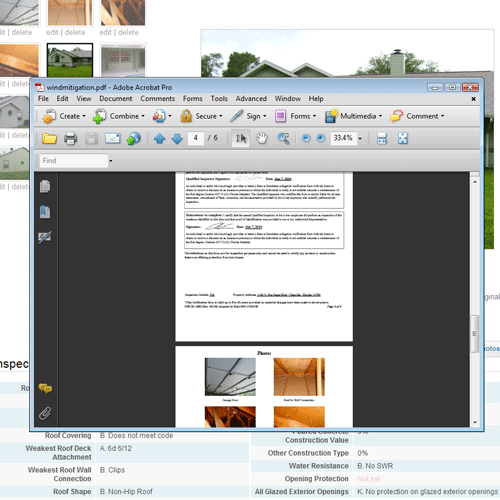Click the zoom in plus button
Screen dimensions: 500x500
pos(321,138)
